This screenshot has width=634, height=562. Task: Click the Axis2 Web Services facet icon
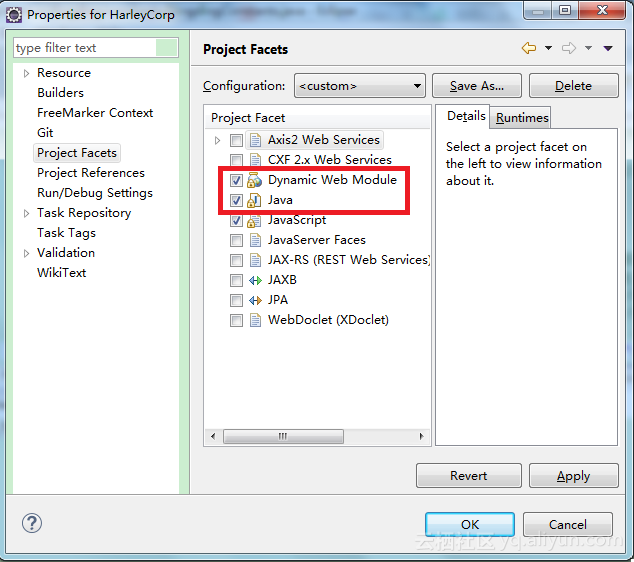click(x=255, y=140)
